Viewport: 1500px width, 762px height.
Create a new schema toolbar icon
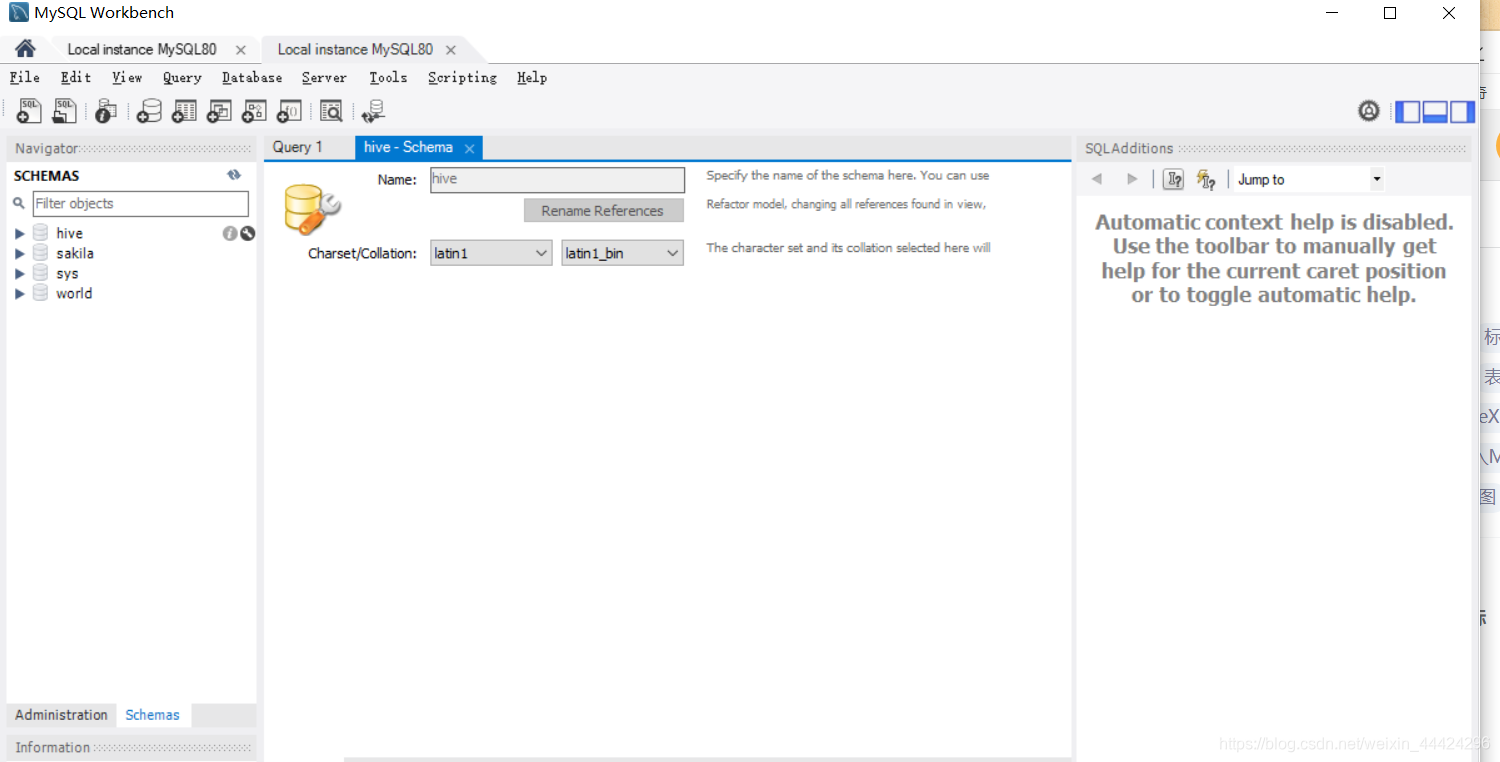tap(149, 111)
